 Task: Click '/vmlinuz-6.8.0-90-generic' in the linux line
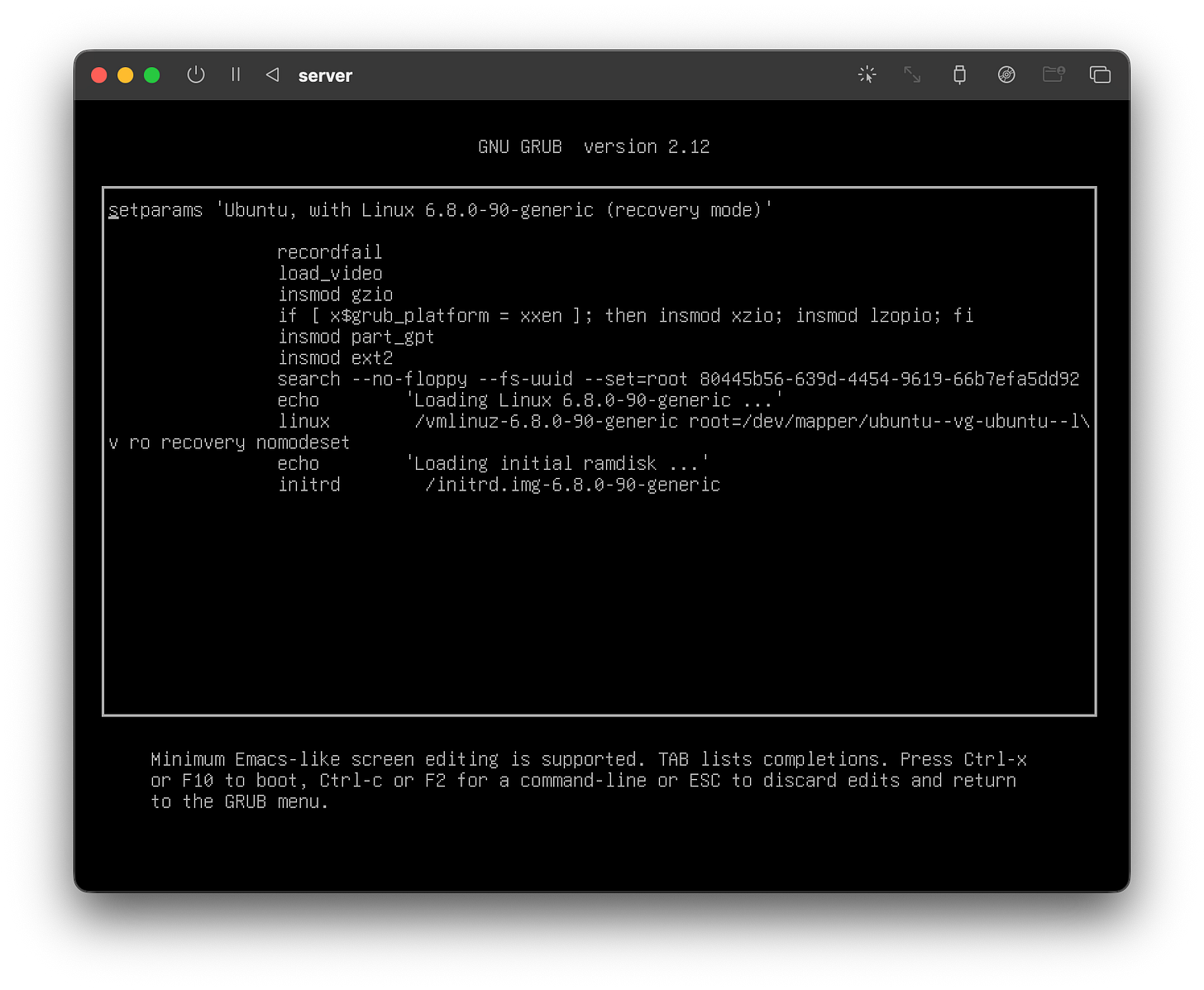pyautogui.click(x=546, y=422)
